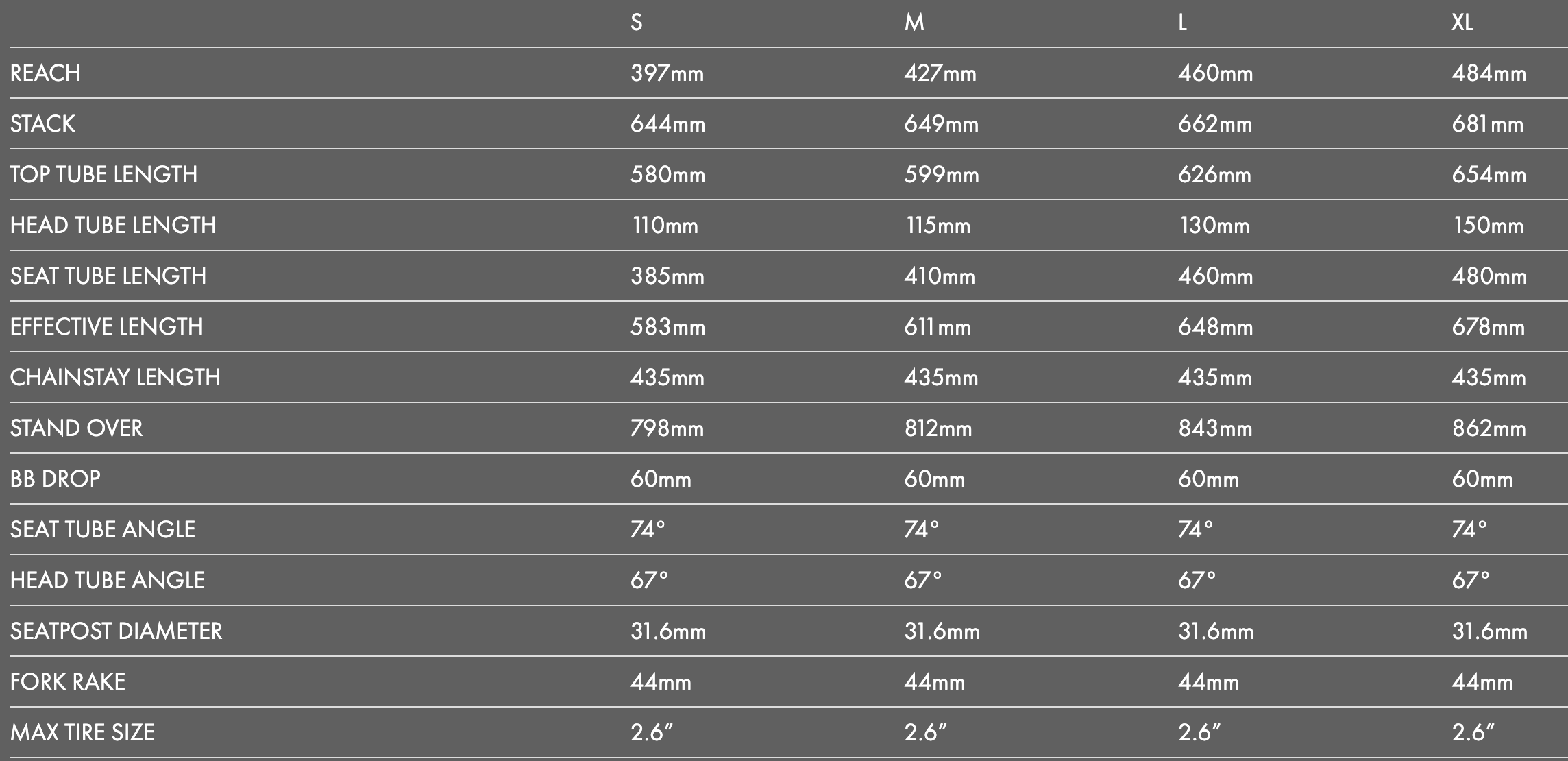Click the REACH row label
Viewport: 1568px width, 761px height.
pos(45,73)
